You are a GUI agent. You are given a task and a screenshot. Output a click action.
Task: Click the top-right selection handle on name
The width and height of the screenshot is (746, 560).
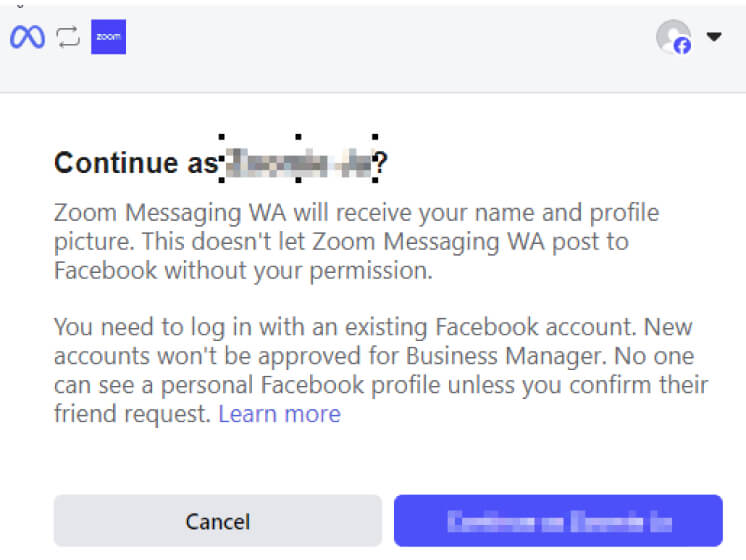[x=375, y=138]
